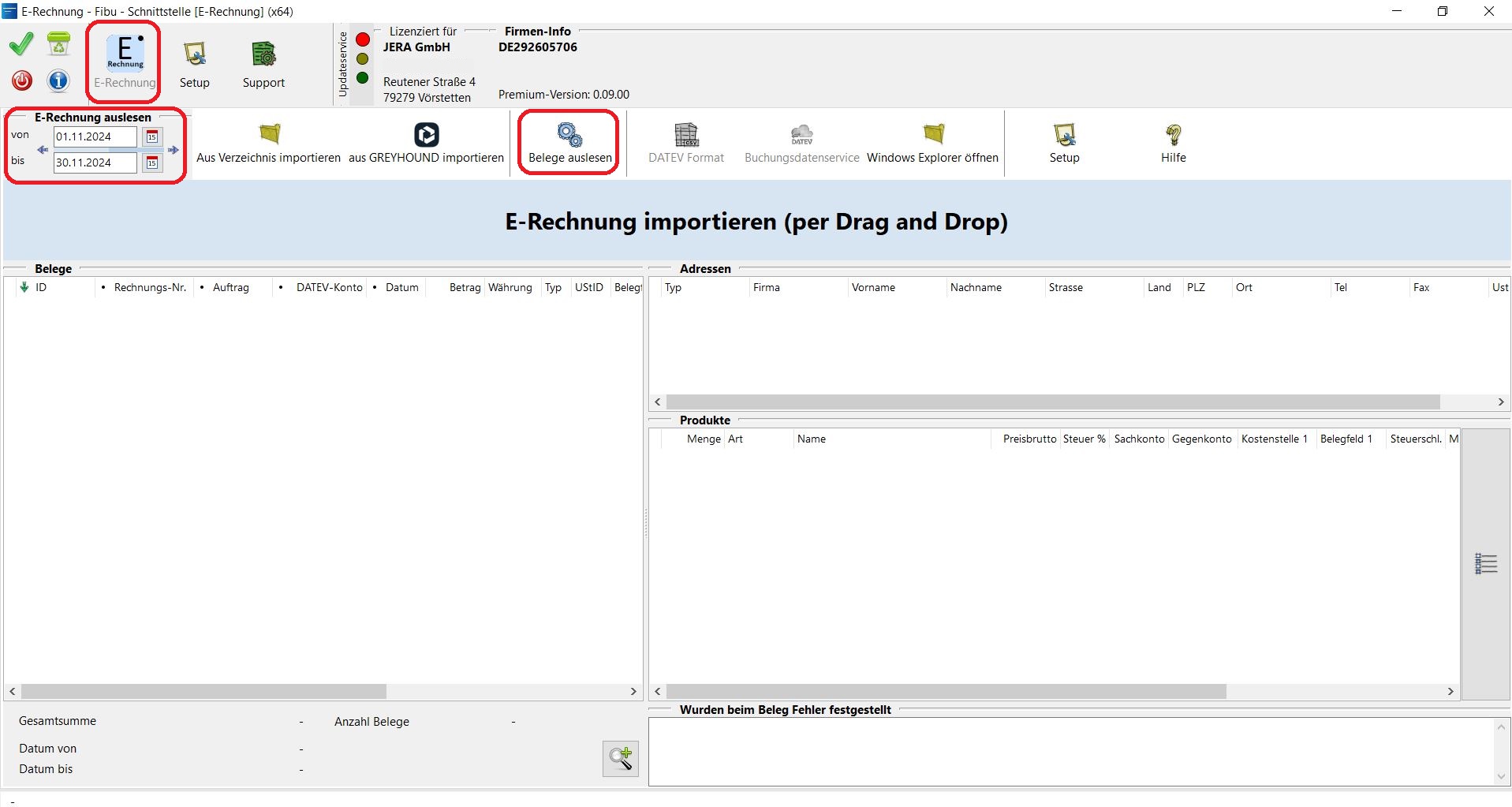Click the list view icon beside Produkte
The width and height of the screenshot is (1512, 807).
(1485, 563)
